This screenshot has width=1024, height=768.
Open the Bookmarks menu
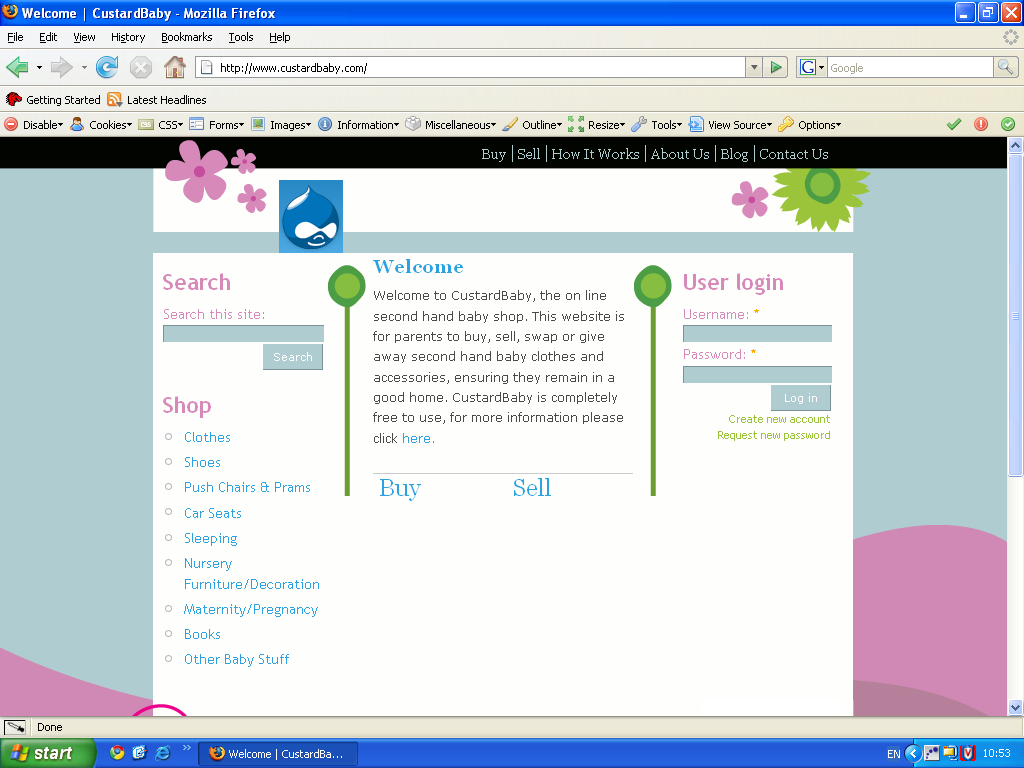pos(187,37)
